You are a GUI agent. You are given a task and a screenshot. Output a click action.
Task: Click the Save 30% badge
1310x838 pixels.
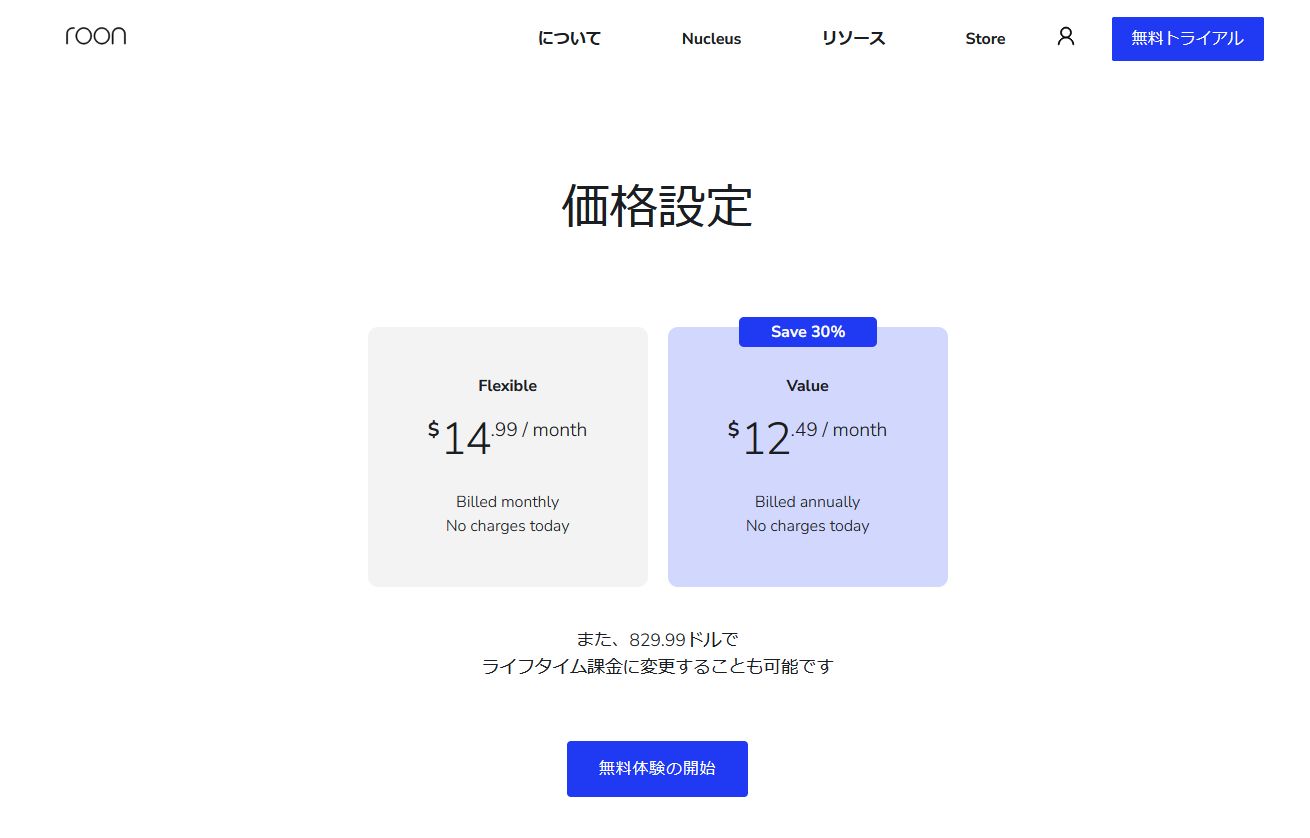click(x=808, y=332)
